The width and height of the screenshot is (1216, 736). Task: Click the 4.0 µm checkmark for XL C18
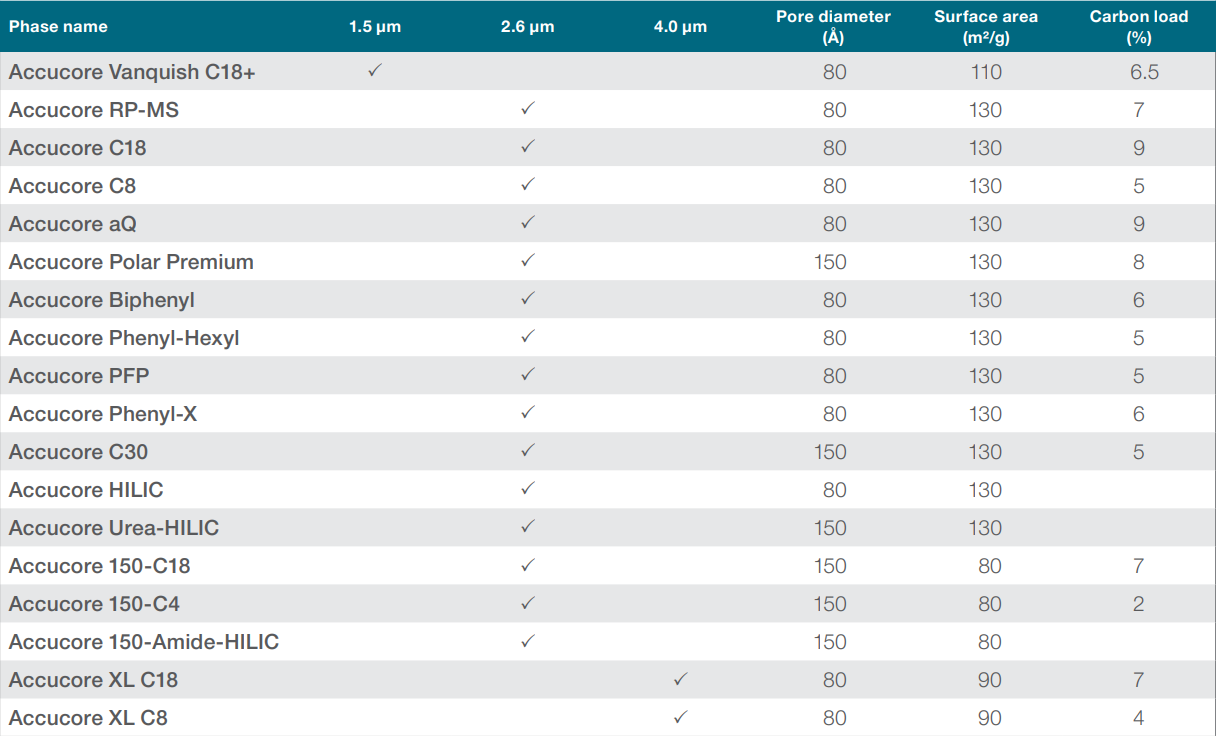click(680, 679)
